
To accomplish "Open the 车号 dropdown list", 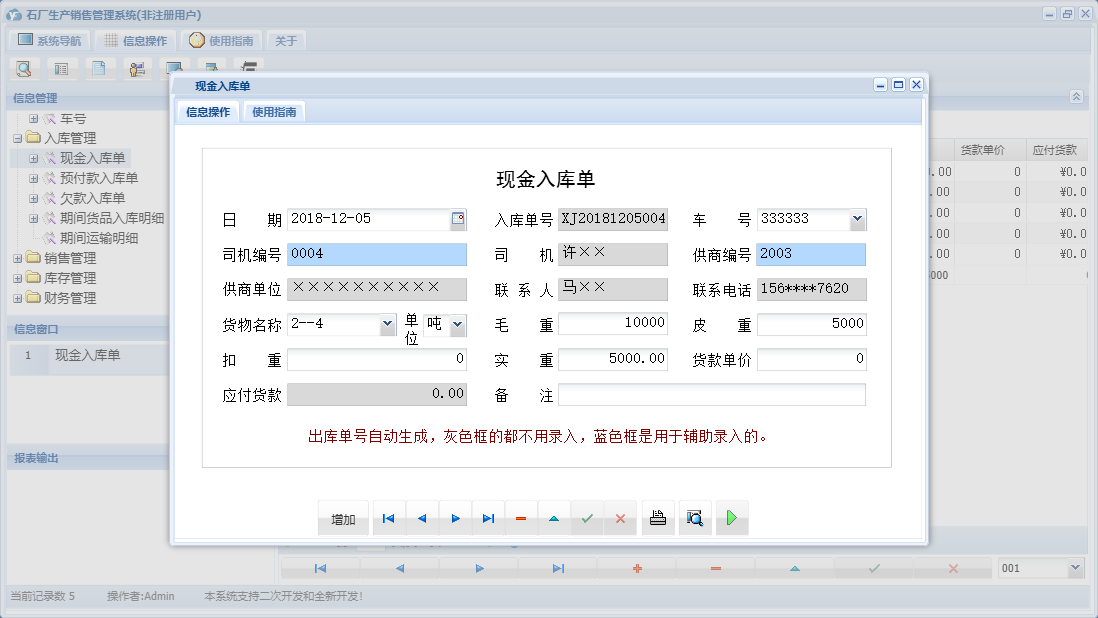I will (857, 219).
